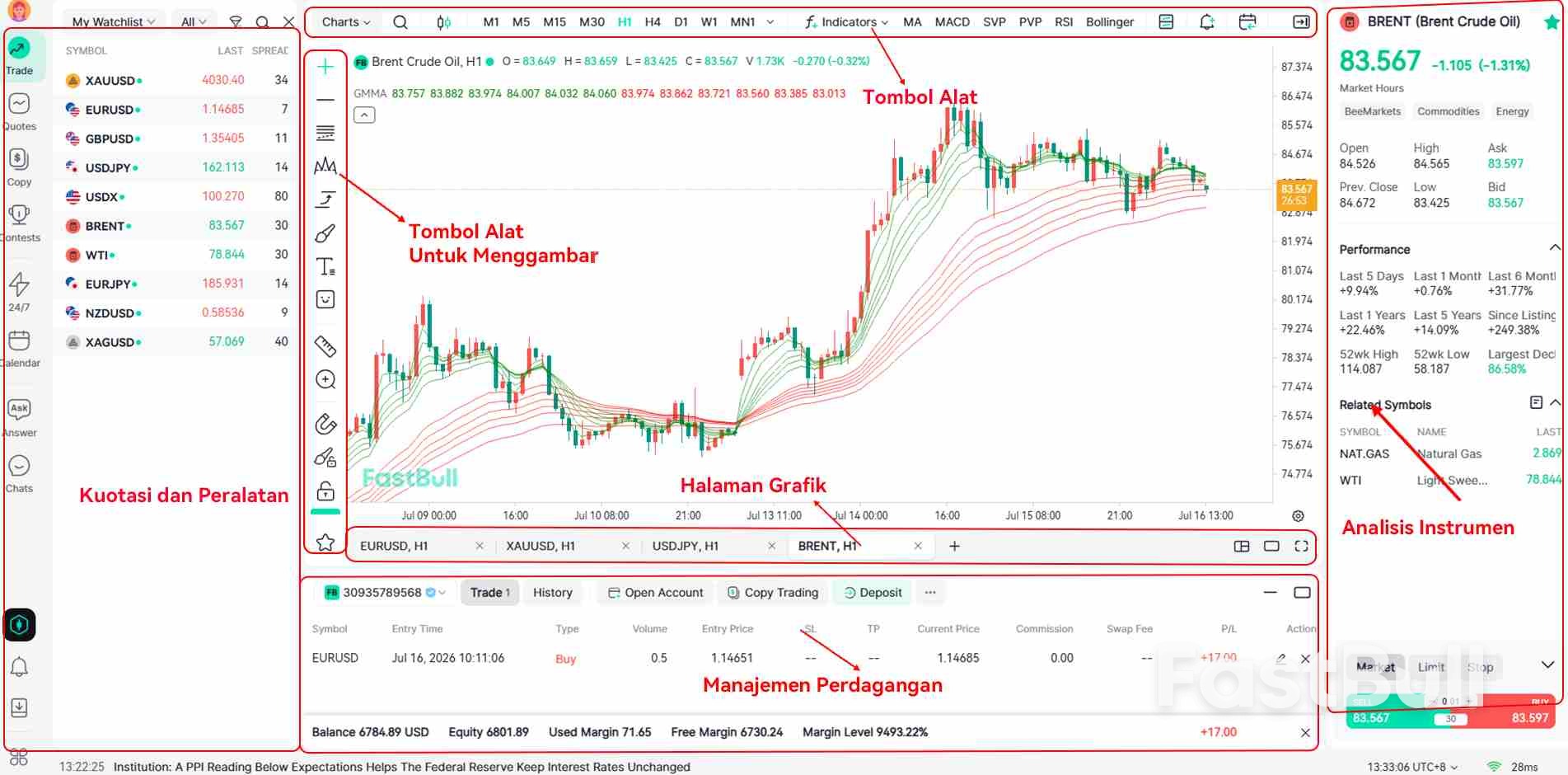Add a new chart tab with plus
Viewport: 1568px width, 775px height.
pos(954,546)
